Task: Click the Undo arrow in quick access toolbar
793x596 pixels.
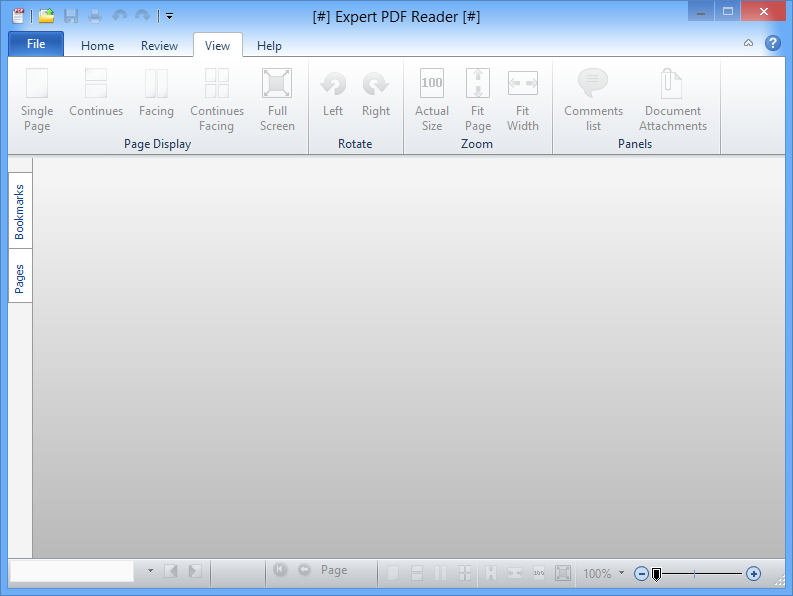Action: [x=119, y=16]
